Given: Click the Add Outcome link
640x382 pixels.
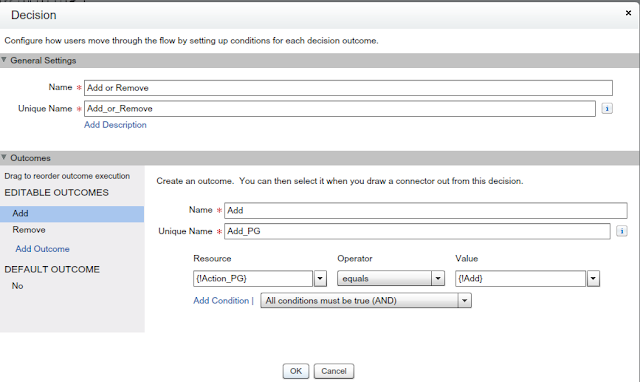Looking at the screenshot, I should pyautogui.click(x=42, y=249).
